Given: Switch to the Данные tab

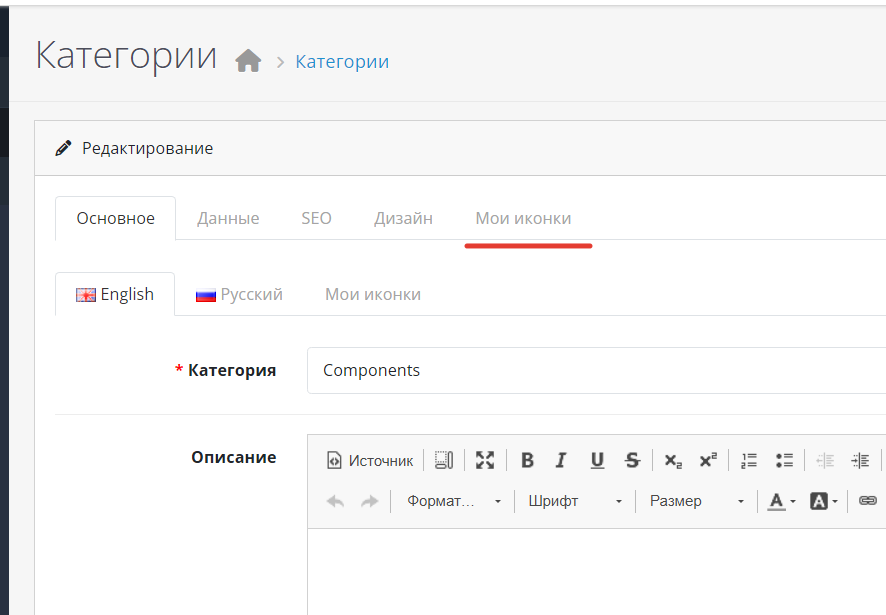Looking at the screenshot, I should [x=228, y=218].
